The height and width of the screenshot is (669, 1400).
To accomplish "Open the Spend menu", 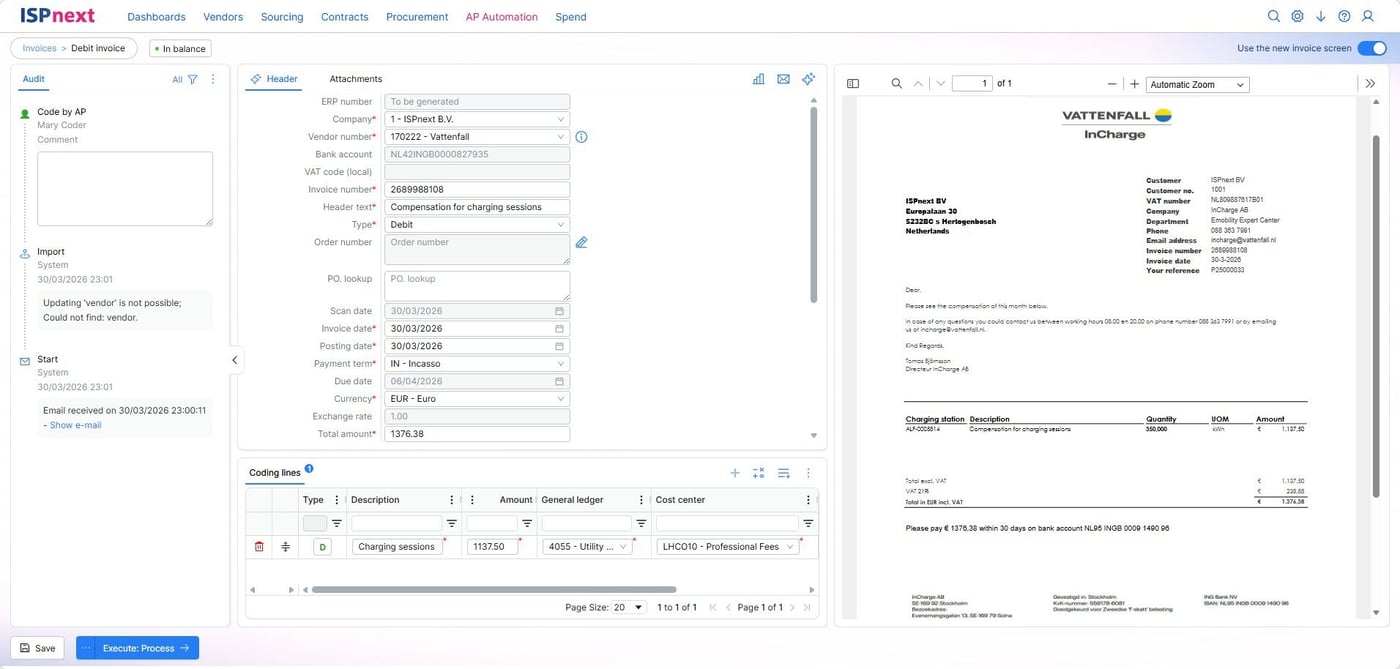I will (571, 17).
